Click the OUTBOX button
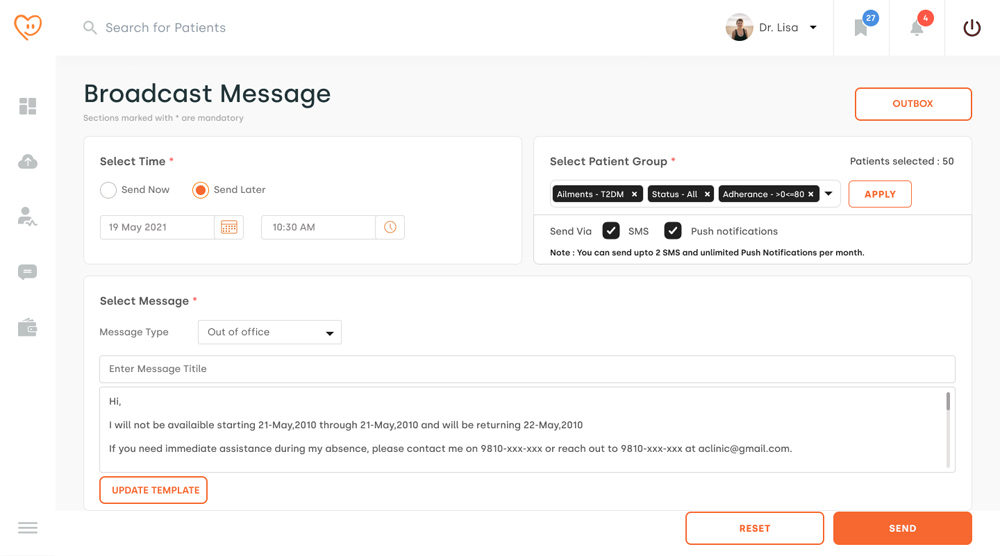The image size is (1000, 556). click(913, 104)
